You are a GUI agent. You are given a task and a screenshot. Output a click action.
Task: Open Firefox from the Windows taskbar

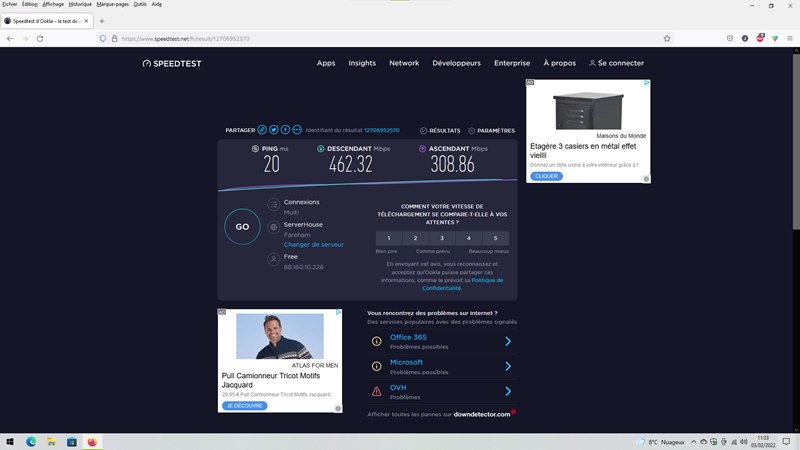click(x=92, y=441)
